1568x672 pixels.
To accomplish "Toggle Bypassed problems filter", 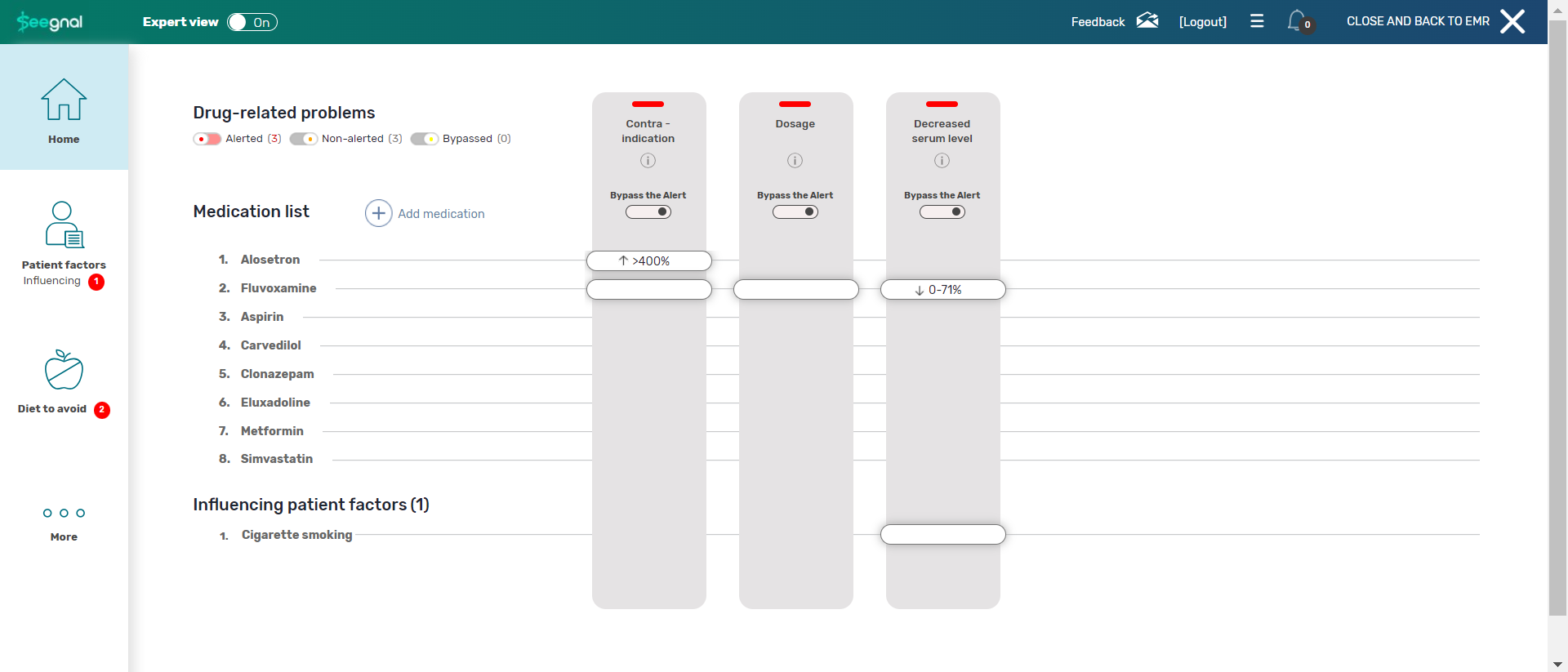I will (424, 139).
